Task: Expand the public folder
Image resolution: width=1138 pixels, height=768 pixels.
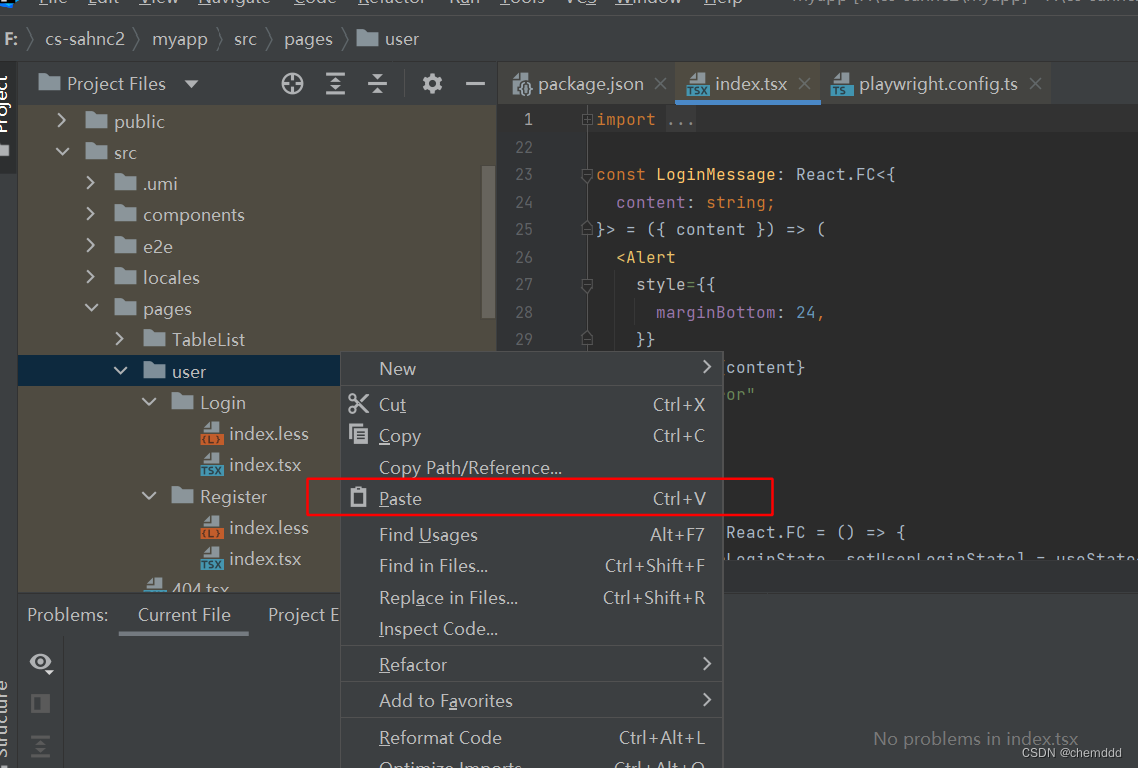Action: (x=62, y=120)
